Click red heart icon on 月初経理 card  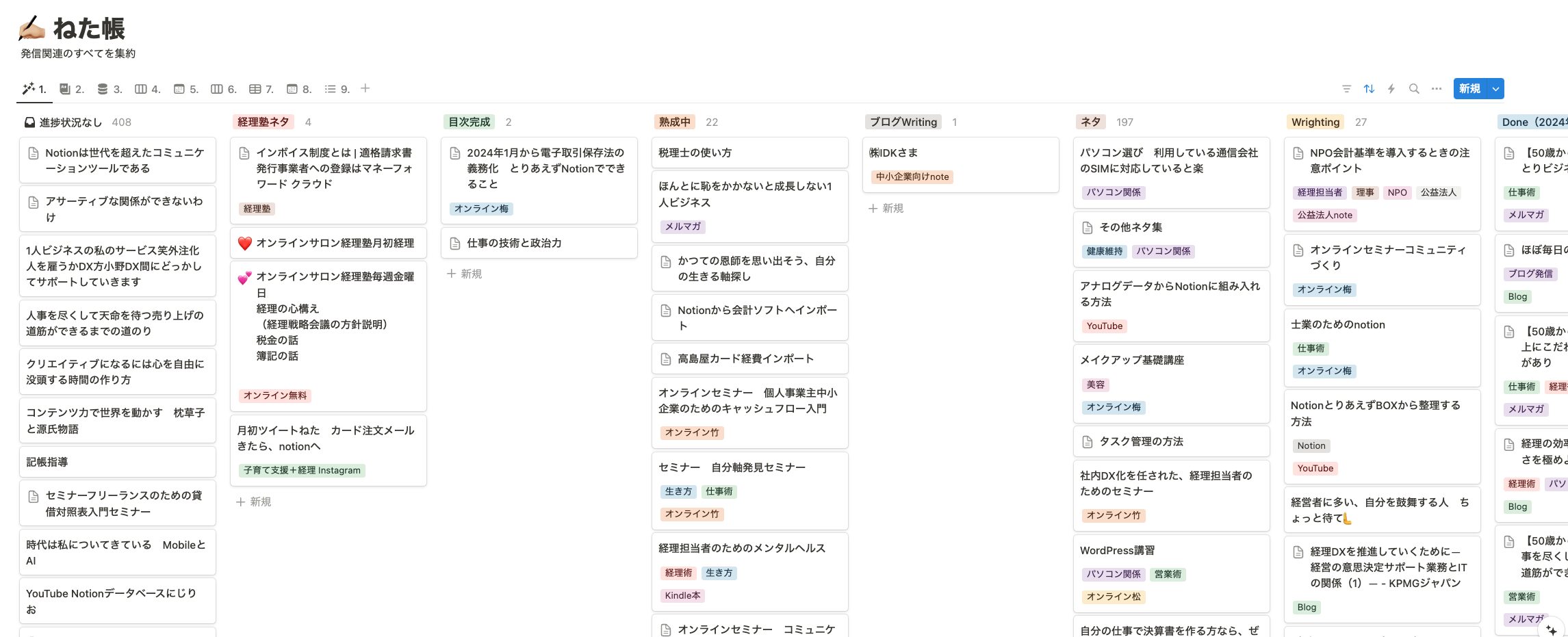coord(245,244)
